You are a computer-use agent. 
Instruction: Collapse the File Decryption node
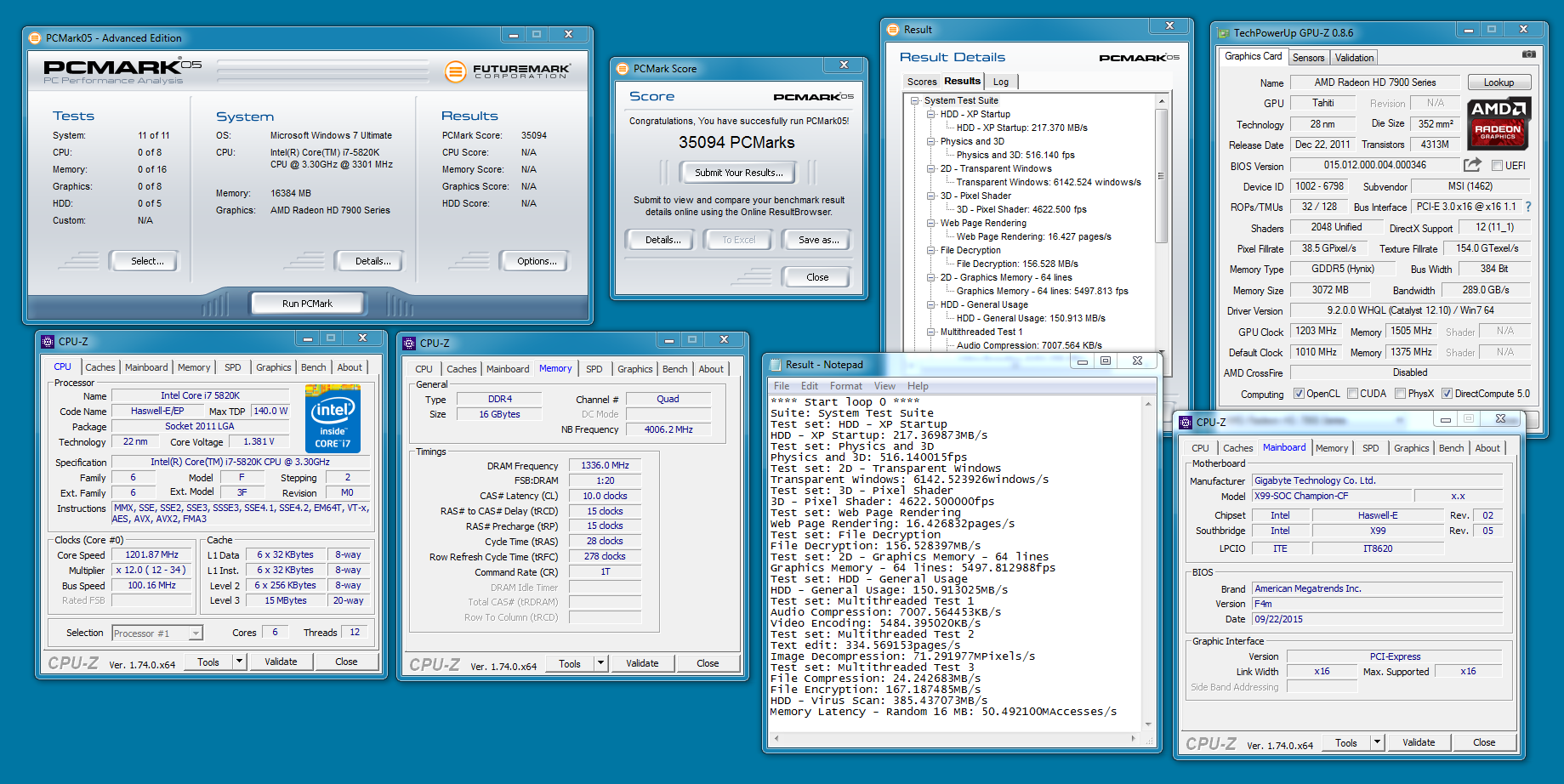(x=931, y=250)
